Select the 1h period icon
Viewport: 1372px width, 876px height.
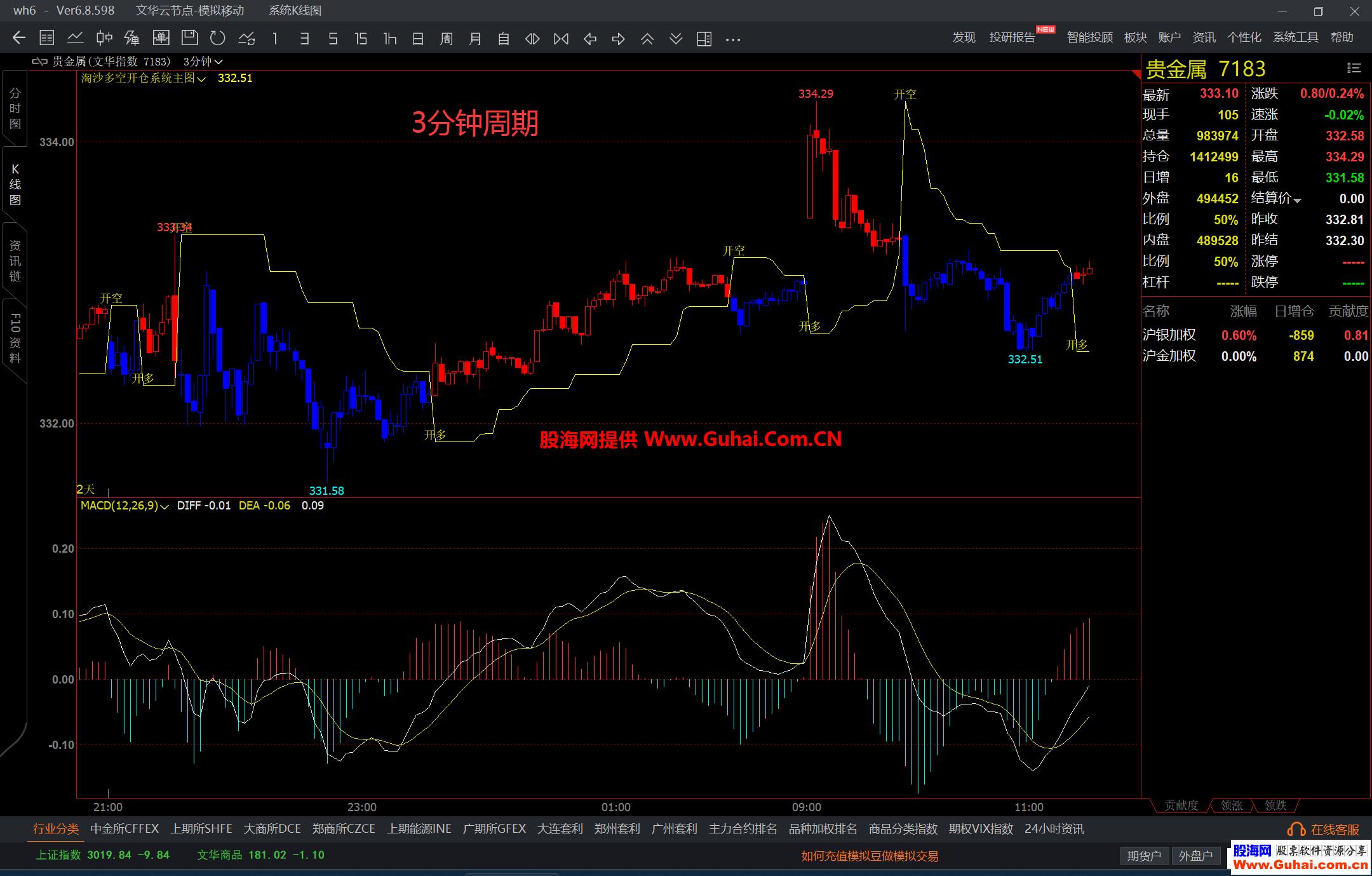click(x=390, y=39)
